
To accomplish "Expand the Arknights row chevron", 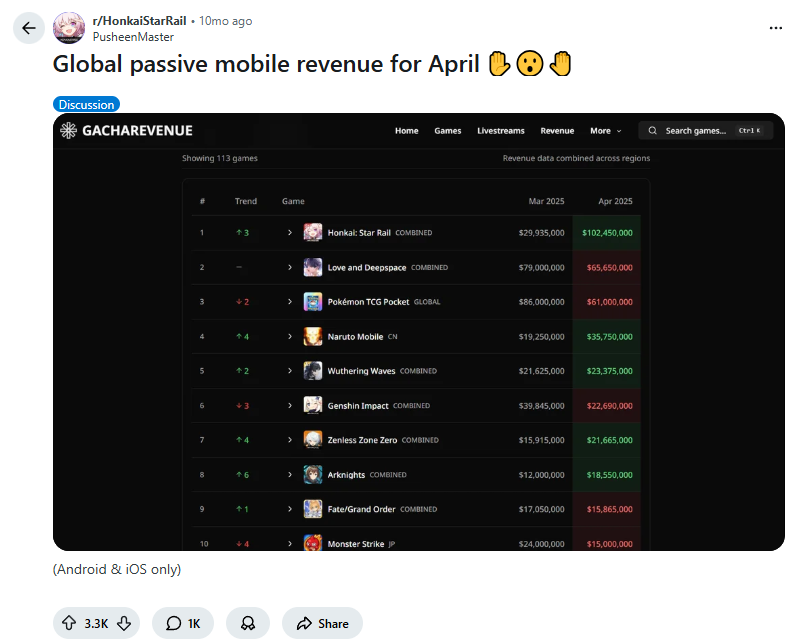I will [290, 474].
